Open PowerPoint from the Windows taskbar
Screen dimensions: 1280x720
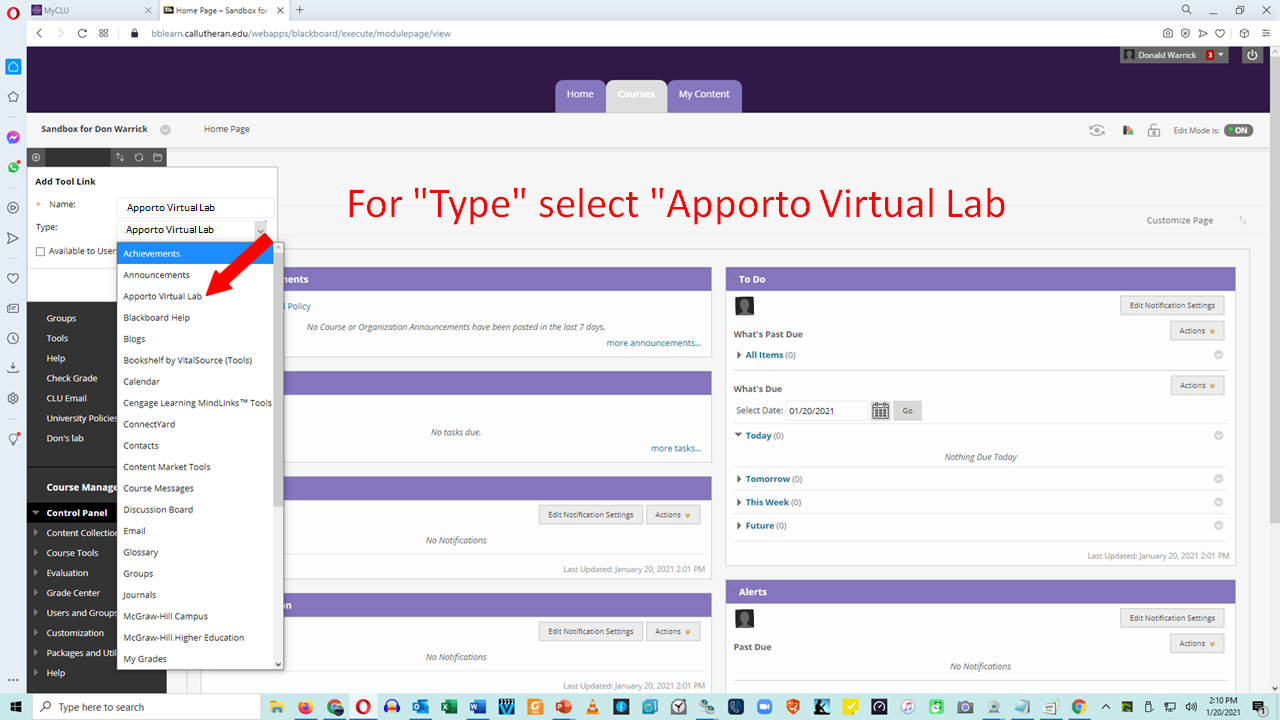562,707
